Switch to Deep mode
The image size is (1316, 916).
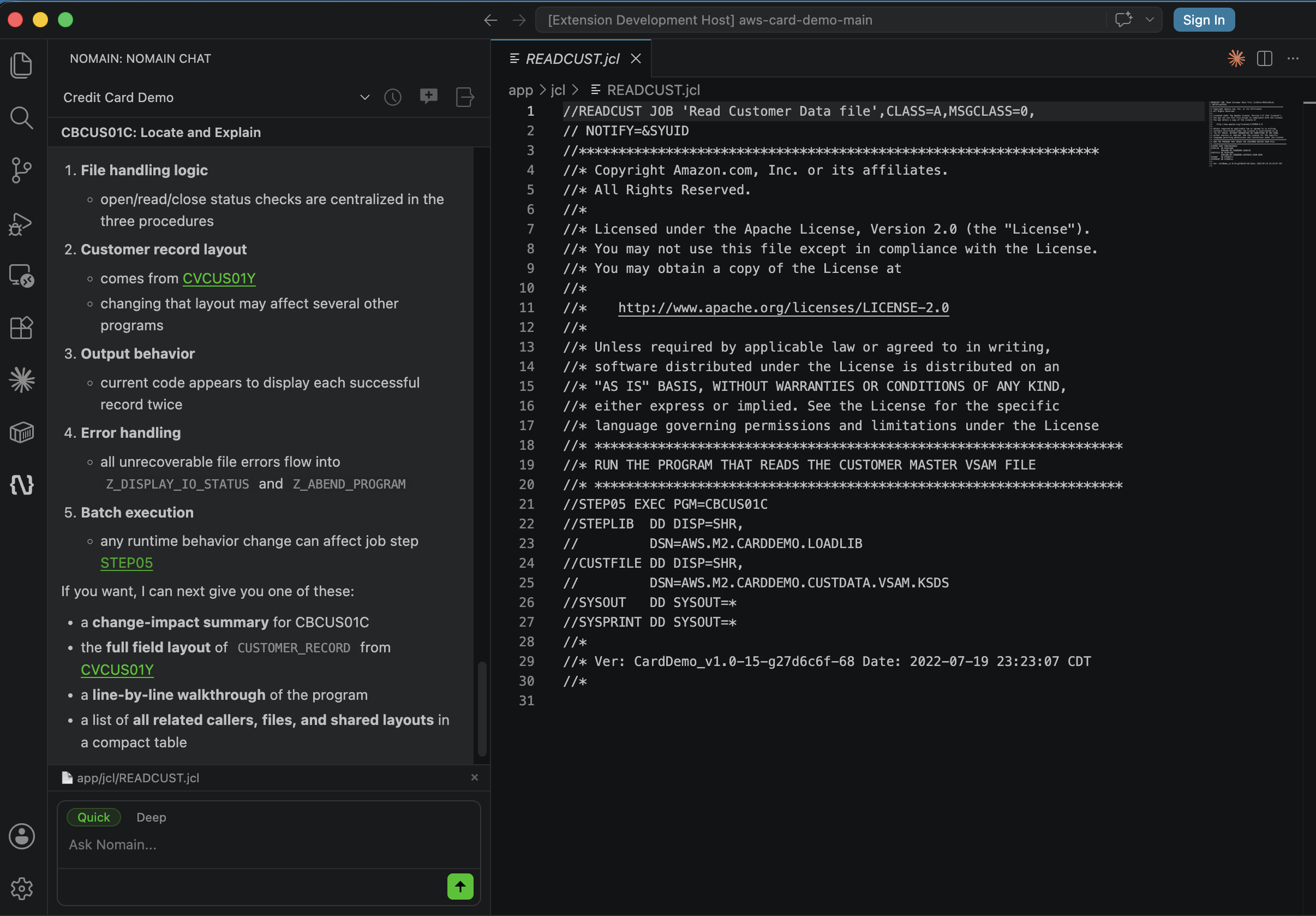pos(151,817)
